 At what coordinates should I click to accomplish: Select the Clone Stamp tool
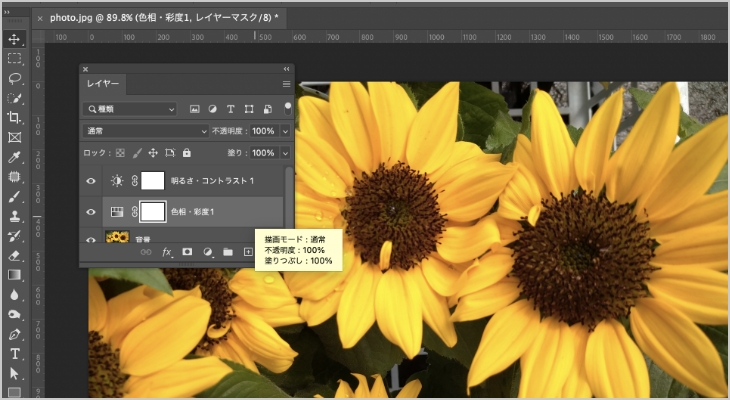pos(14,216)
